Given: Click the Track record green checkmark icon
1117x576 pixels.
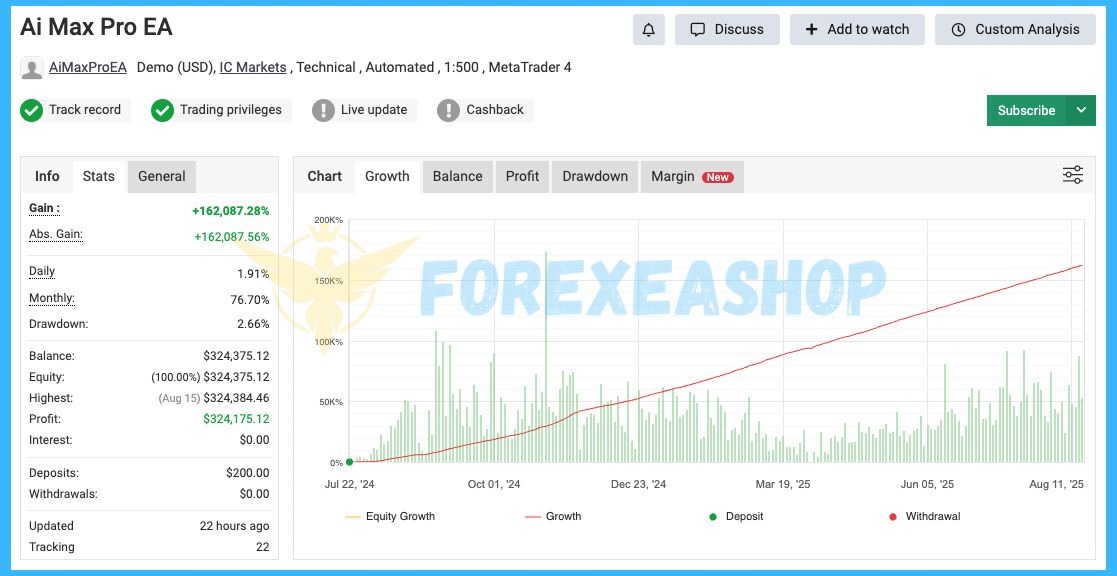Looking at the screenshot, I should [31, 110].
